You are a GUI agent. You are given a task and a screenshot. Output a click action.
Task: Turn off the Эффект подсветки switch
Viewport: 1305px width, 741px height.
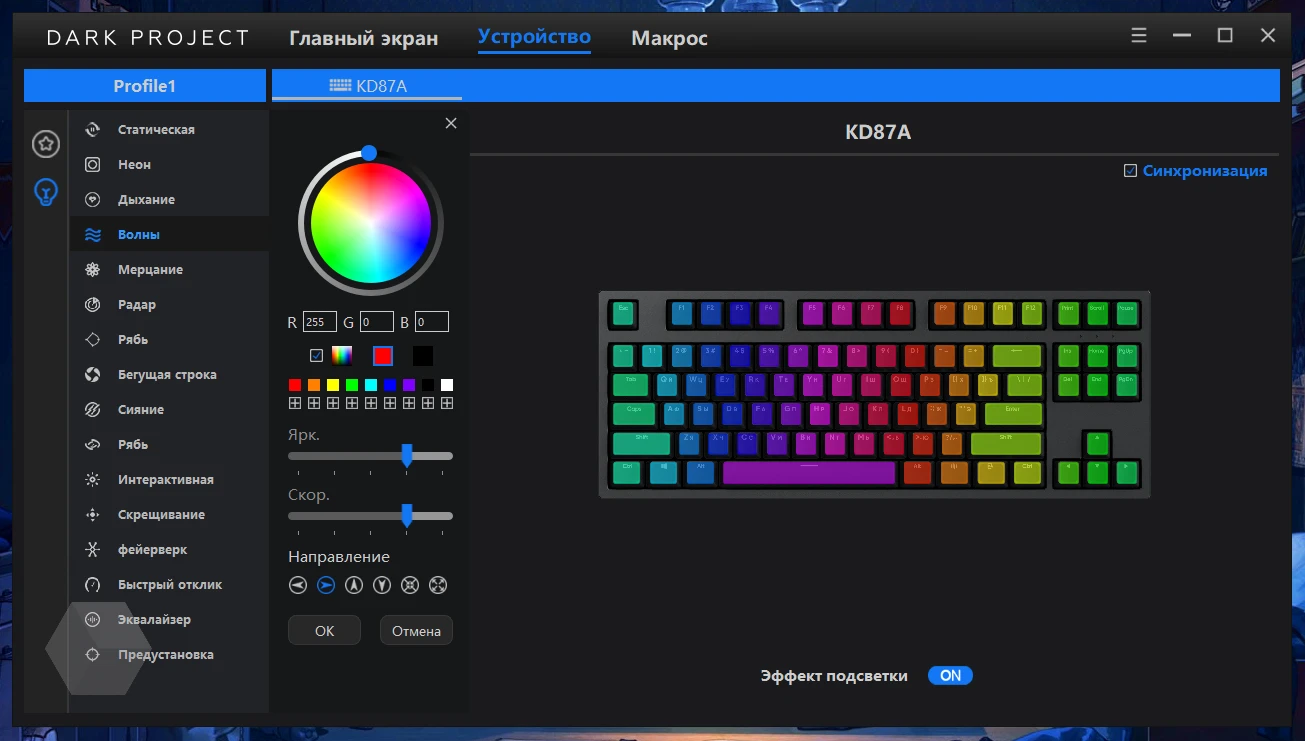(x=949, y=676)
